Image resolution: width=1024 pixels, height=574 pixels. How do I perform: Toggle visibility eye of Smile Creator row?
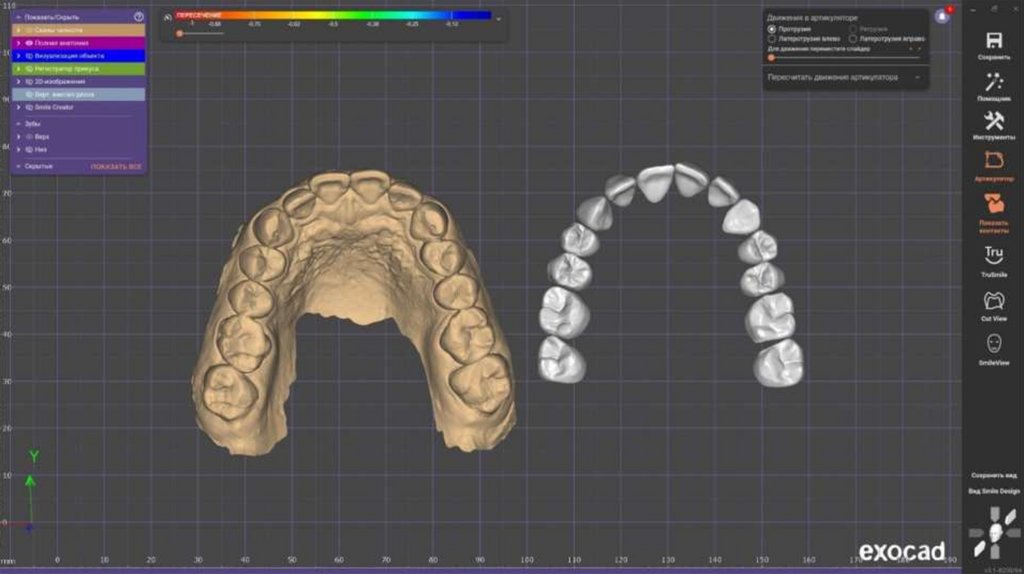click(x=29, y=107)
